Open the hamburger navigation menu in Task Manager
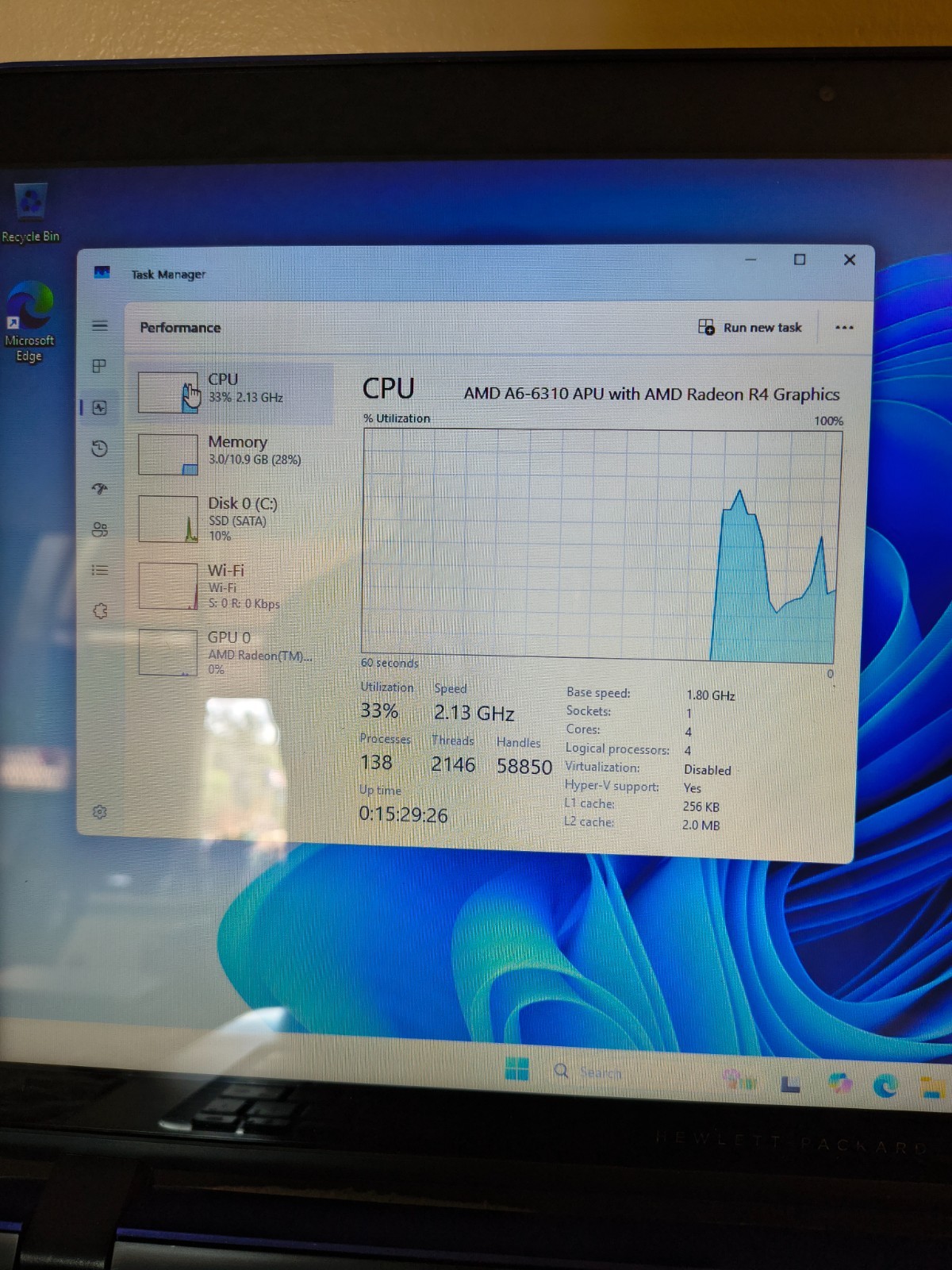The image size is (952, 1270). tap(100, 325)
